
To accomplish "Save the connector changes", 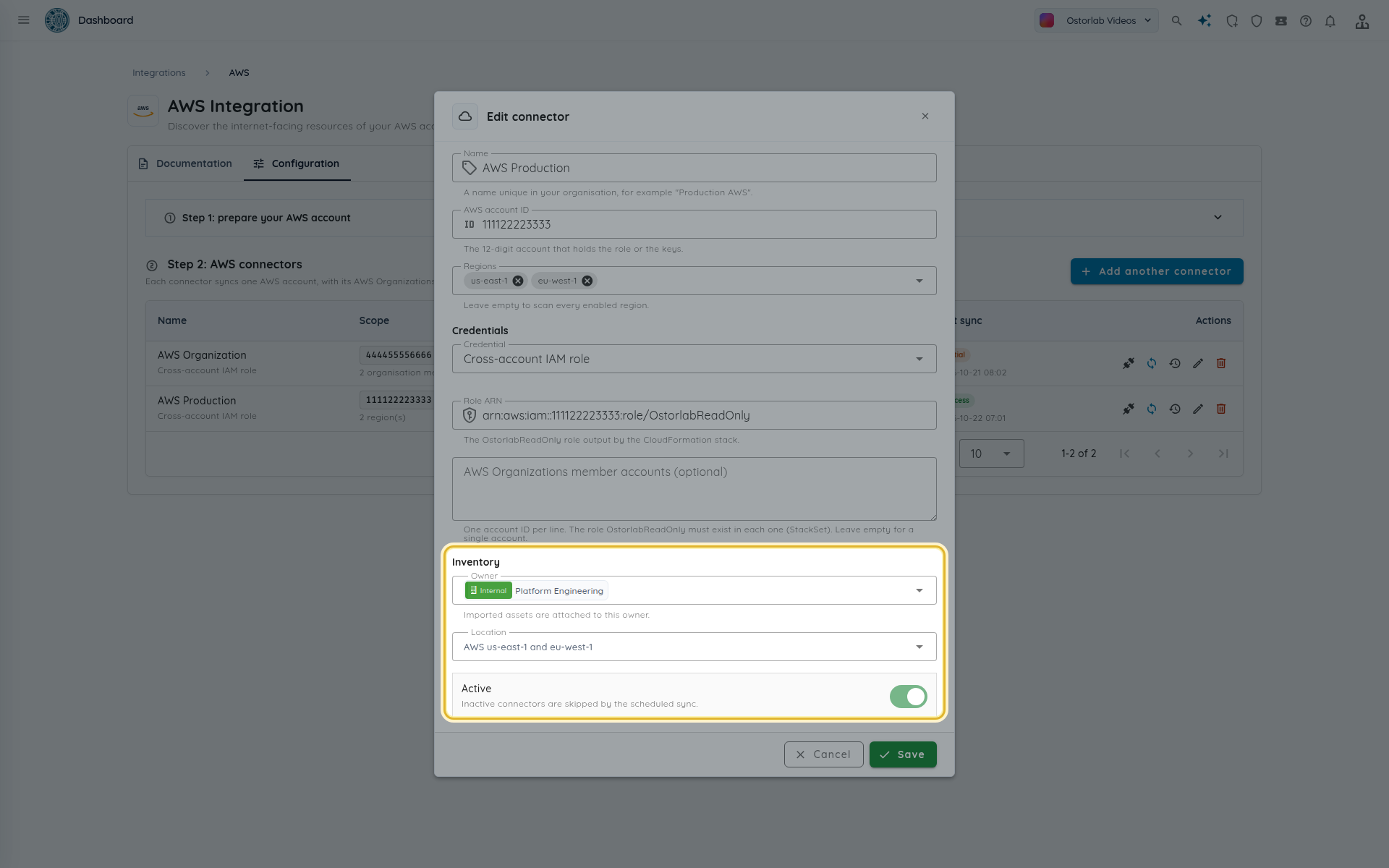I will tap(903, 754).
